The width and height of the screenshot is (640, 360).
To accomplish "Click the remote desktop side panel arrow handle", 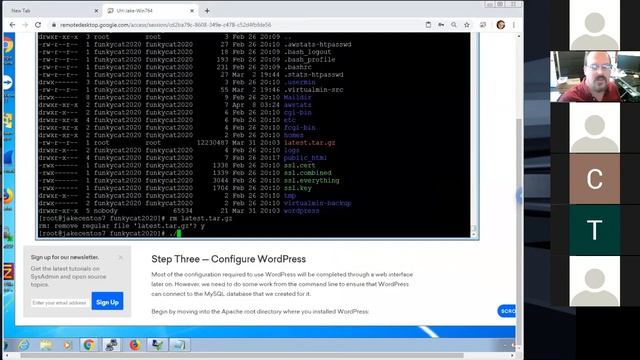I will 519,196.
